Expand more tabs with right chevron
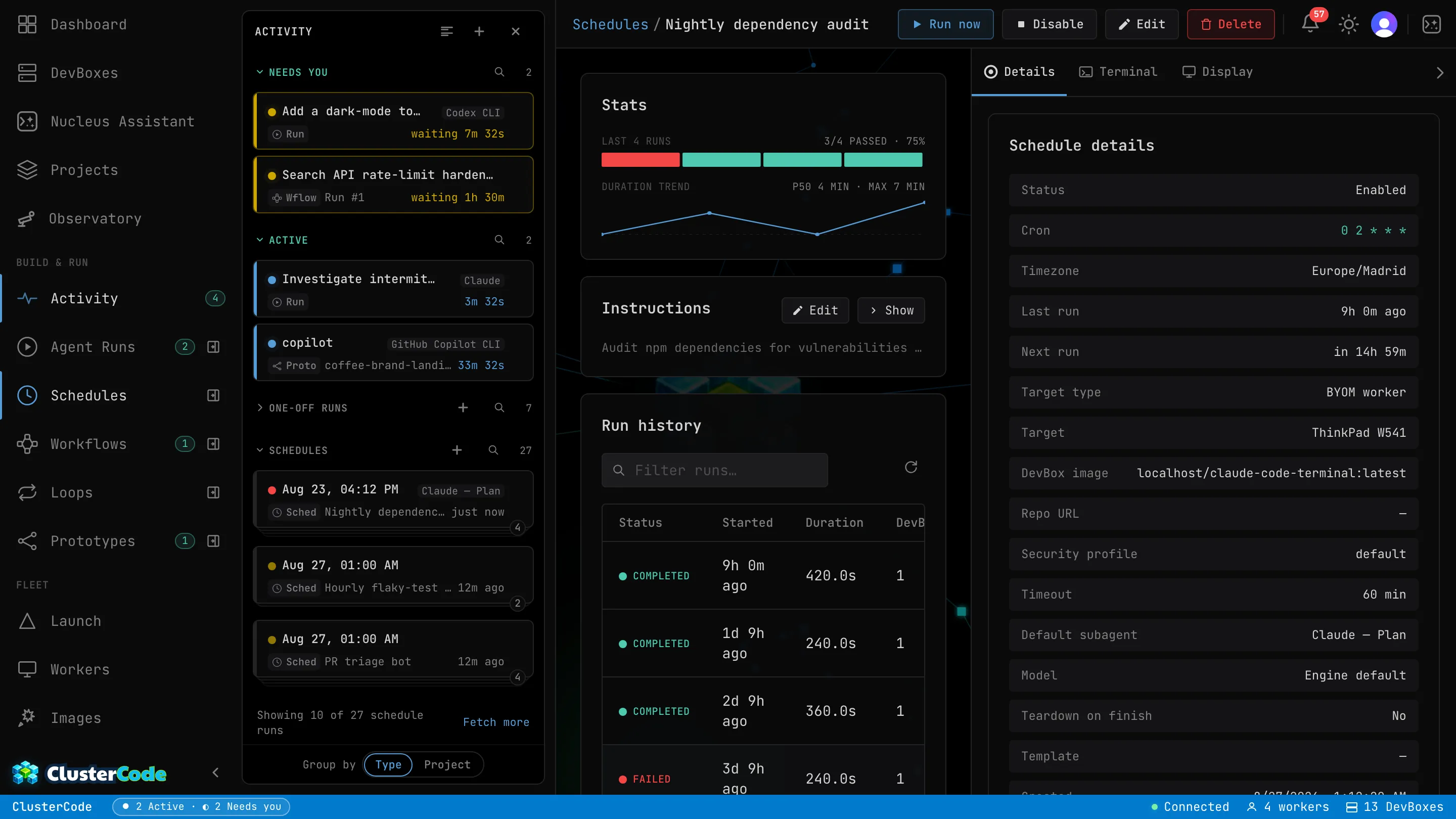The image size is (1456, 819). point(1440,72)
